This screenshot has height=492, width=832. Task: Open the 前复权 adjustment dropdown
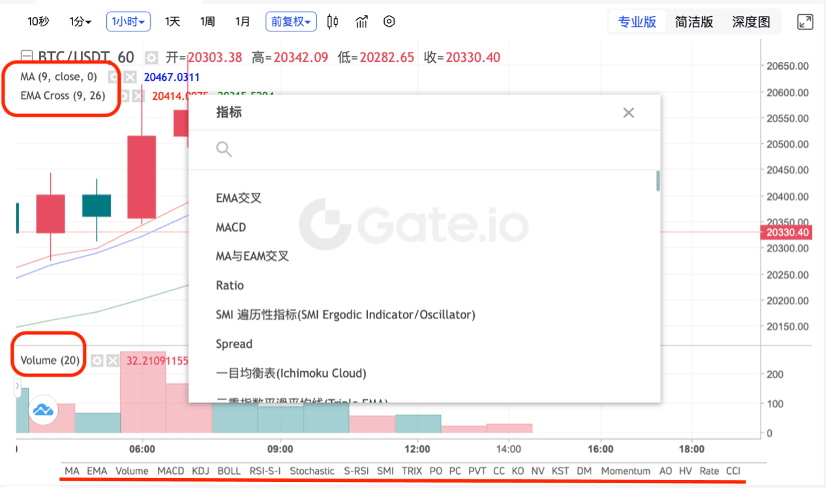(x=291, y=21)
